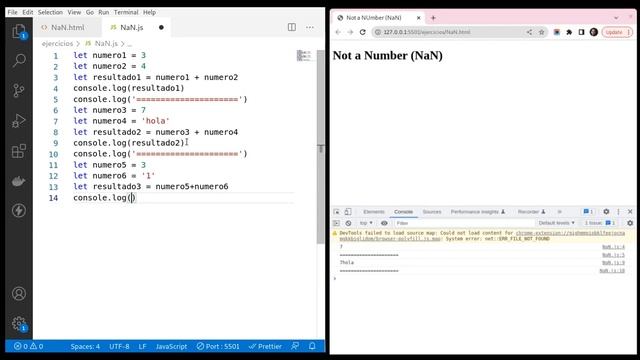Toggle Prettier formatter in status bar

pos(265,347)
